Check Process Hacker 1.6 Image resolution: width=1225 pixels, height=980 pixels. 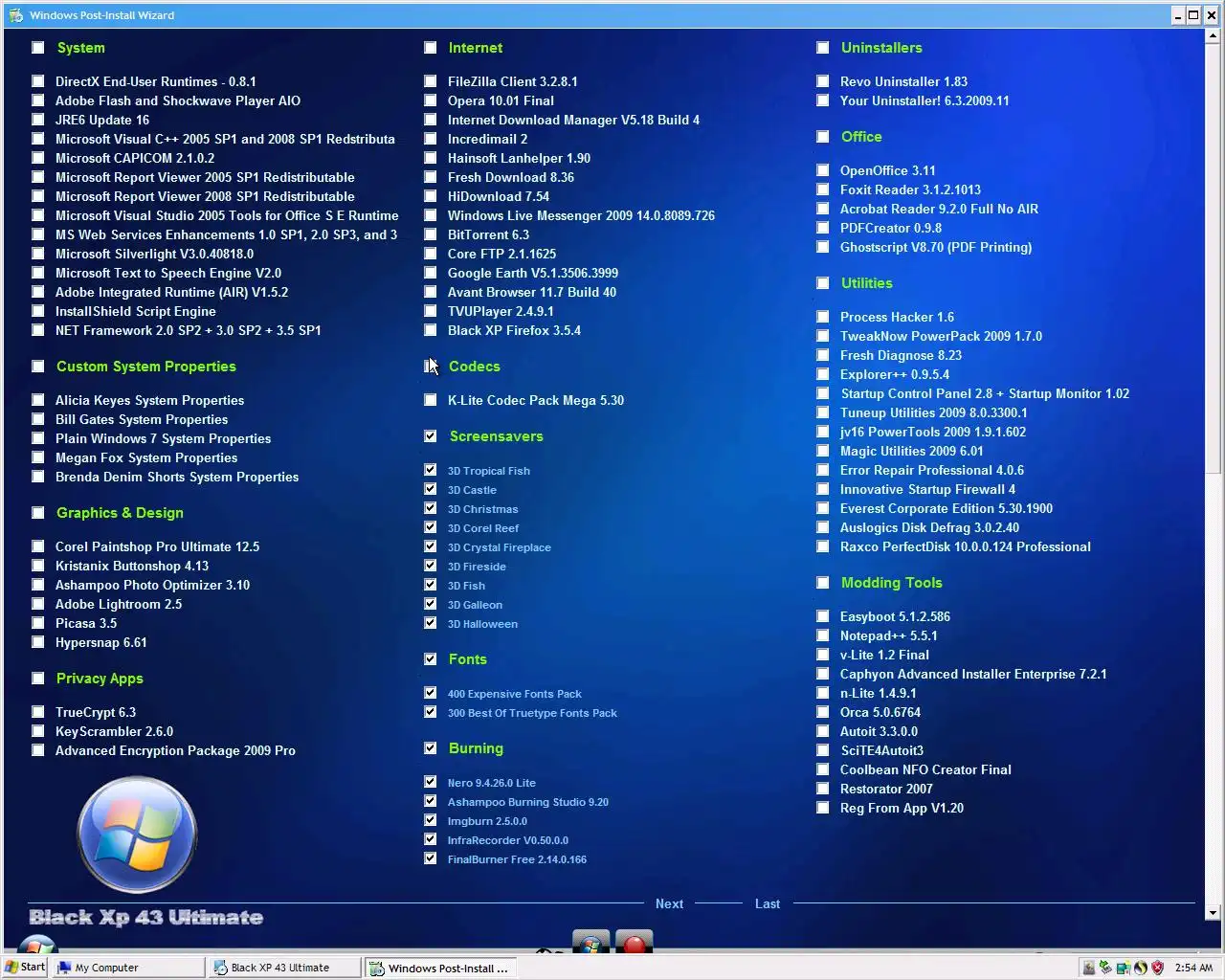pos(823,317)
